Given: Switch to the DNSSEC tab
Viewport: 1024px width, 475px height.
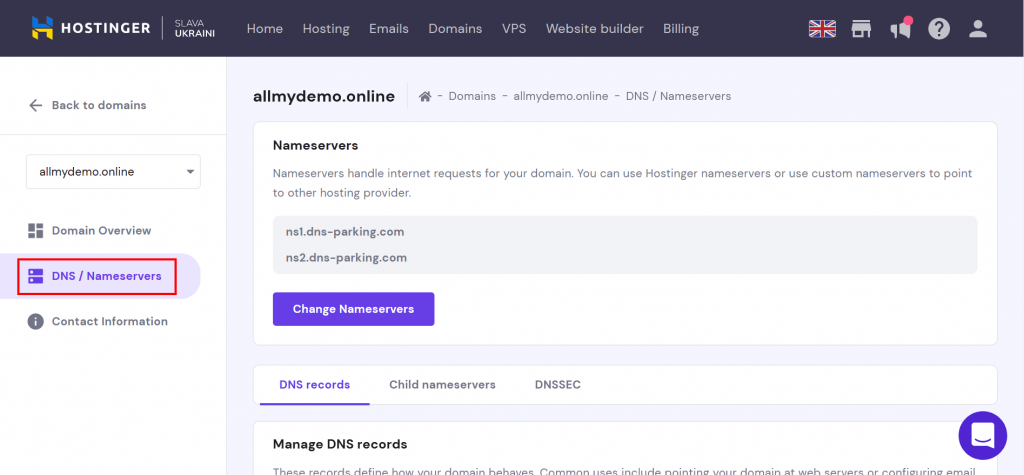Looking at the screenshot, I should pos(558,385).
